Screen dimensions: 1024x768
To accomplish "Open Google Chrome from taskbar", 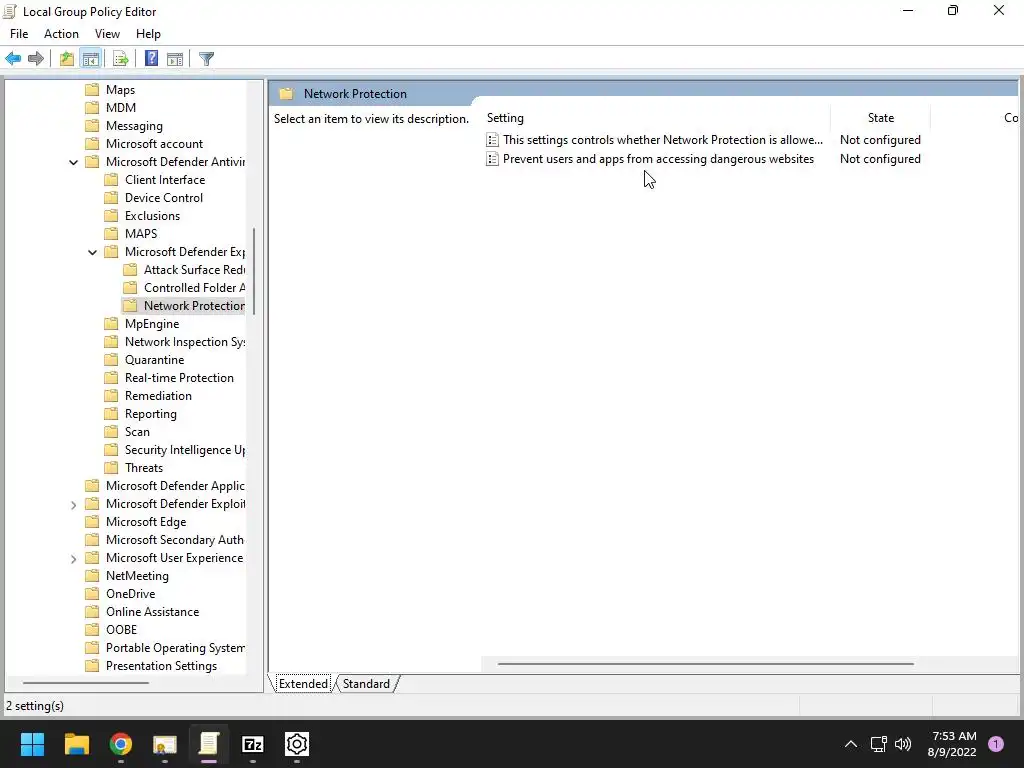I will click(x=121, y=744).
